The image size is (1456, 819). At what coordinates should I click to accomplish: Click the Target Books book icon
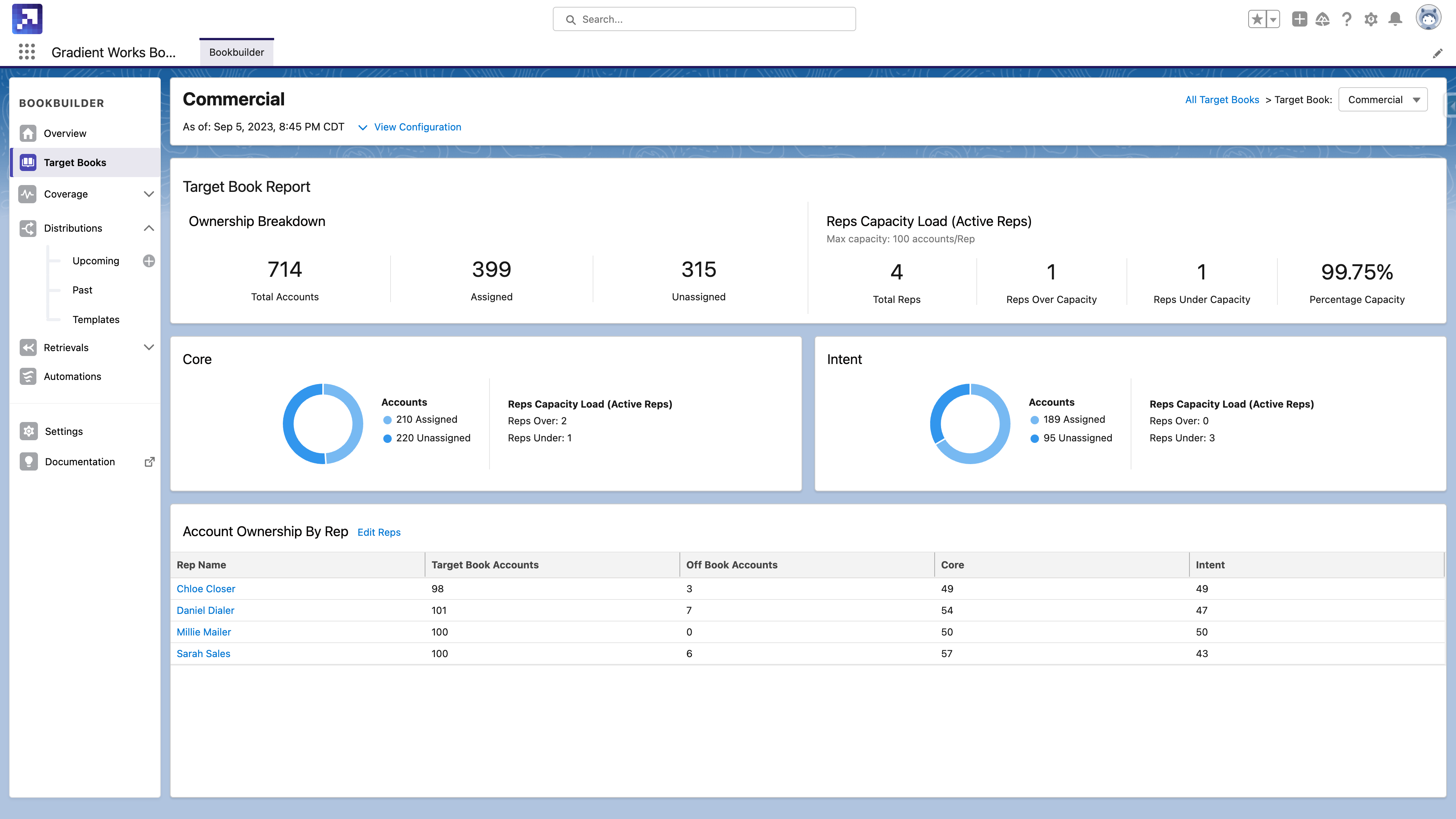click(x=28, y=163)
